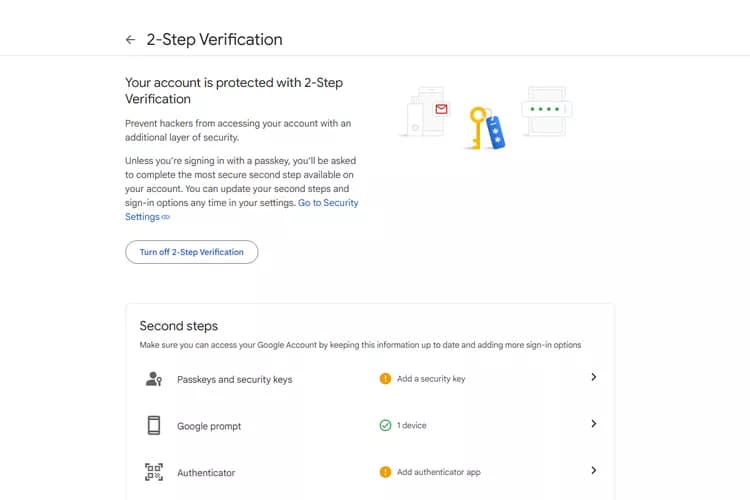This screenshot has height=500, width=750.
Task: Expand the Authenticator row chevron
Action: (593, 470)
